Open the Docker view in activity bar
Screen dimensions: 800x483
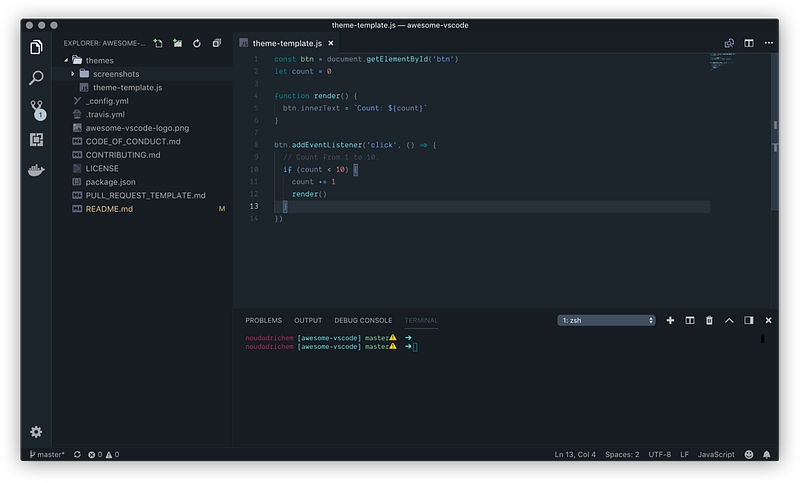coord(36,170)
